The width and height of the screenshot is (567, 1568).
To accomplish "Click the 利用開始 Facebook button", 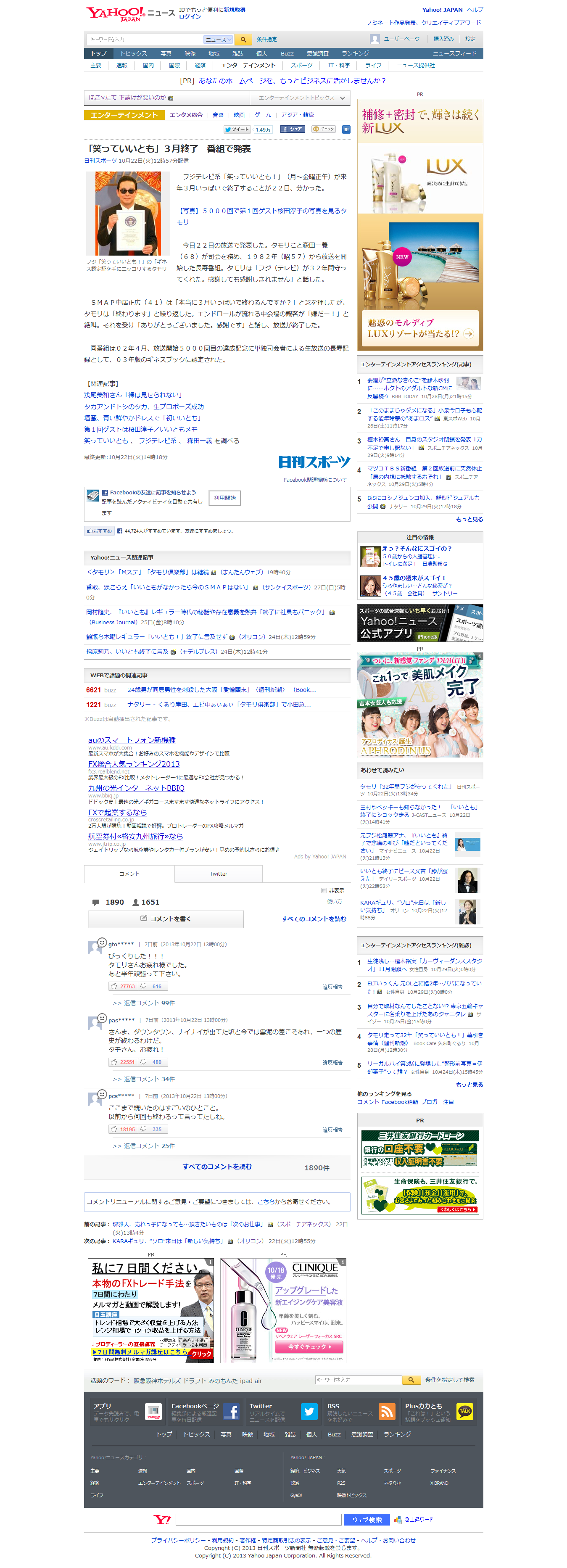I will 224,498.
